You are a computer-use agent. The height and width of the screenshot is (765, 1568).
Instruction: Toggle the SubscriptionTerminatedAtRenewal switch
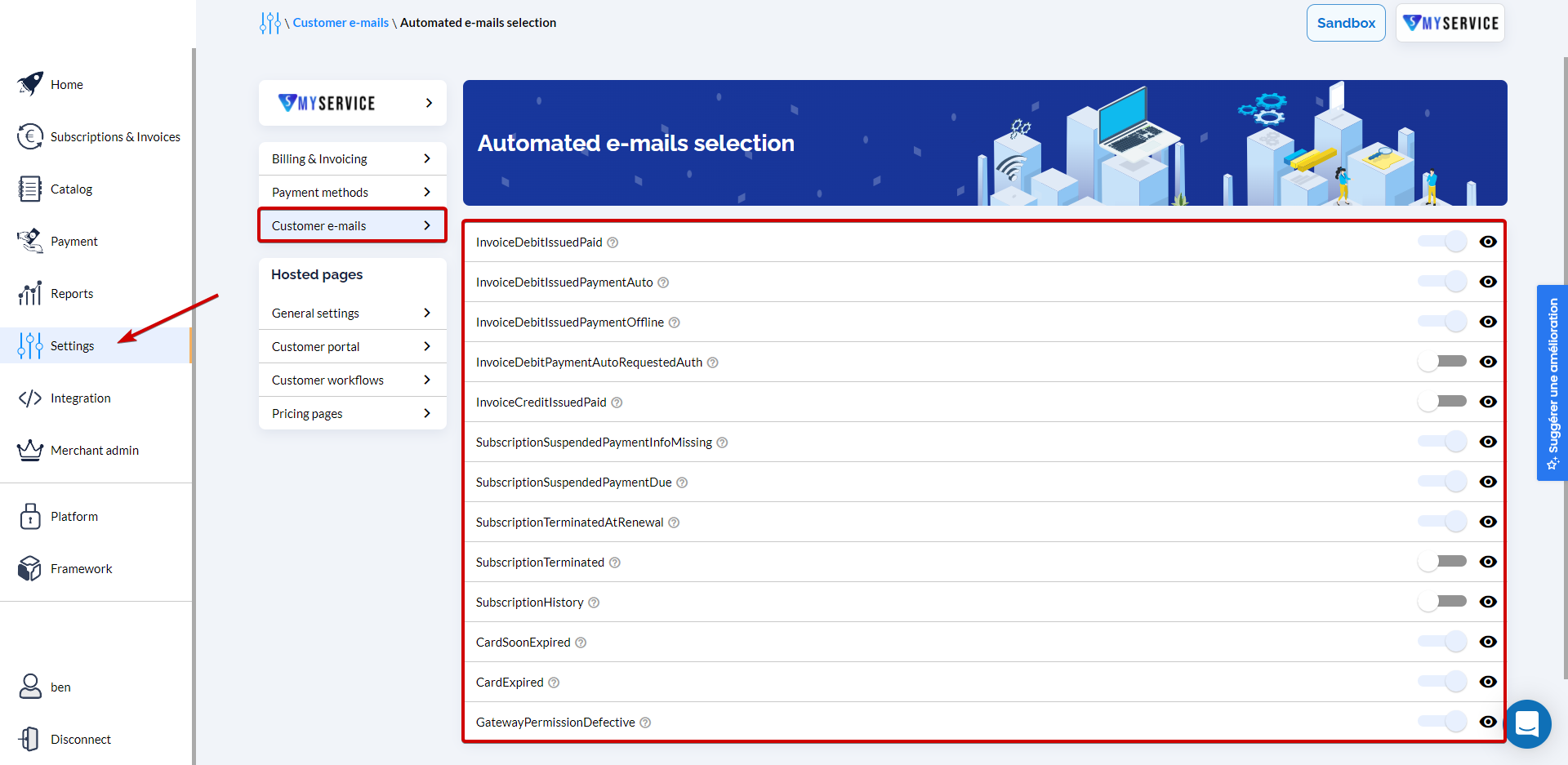coord(1442,522)
